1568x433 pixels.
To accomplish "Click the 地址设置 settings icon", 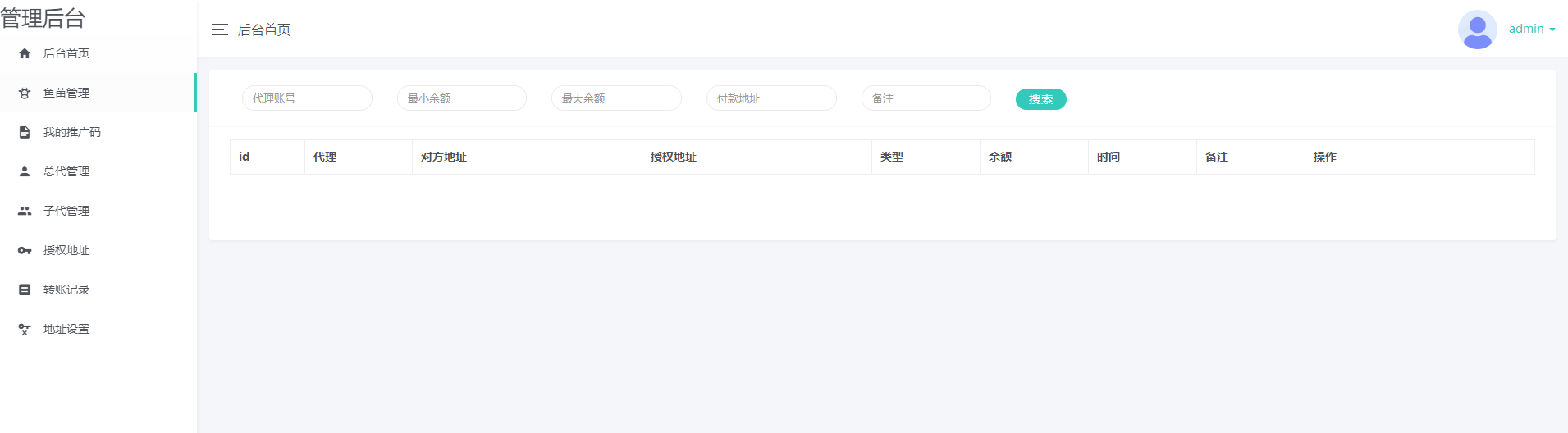I will click(x=25, y=329).
